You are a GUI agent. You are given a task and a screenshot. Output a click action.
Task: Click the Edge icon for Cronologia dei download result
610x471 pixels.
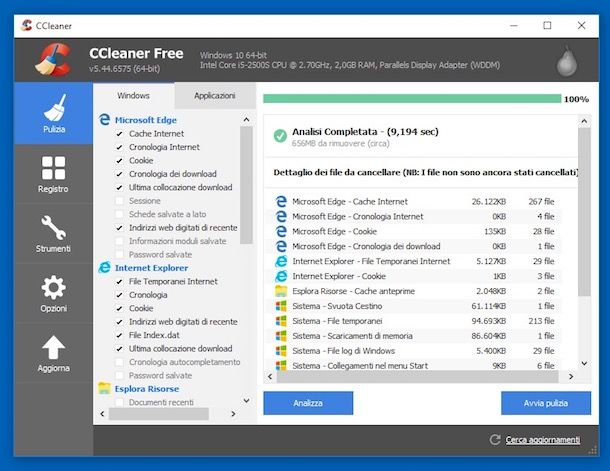(x=281, y=246)
